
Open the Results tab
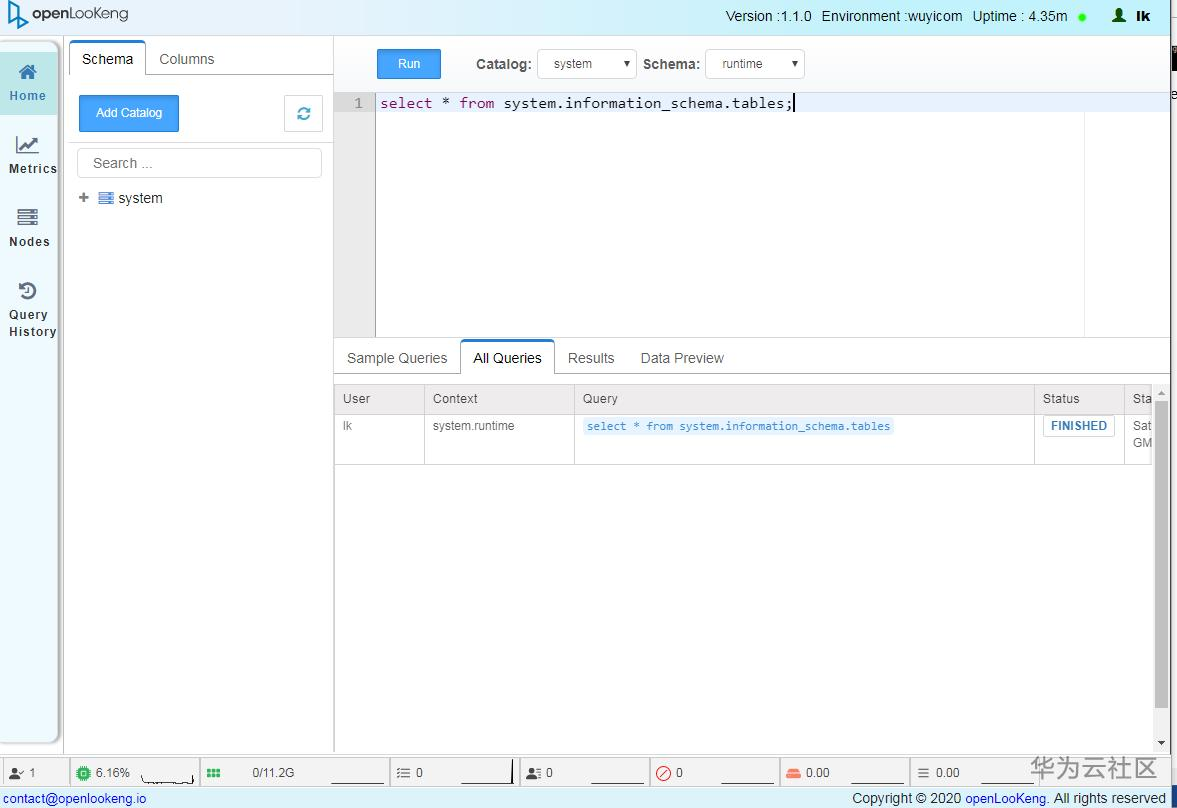[591, 358]
